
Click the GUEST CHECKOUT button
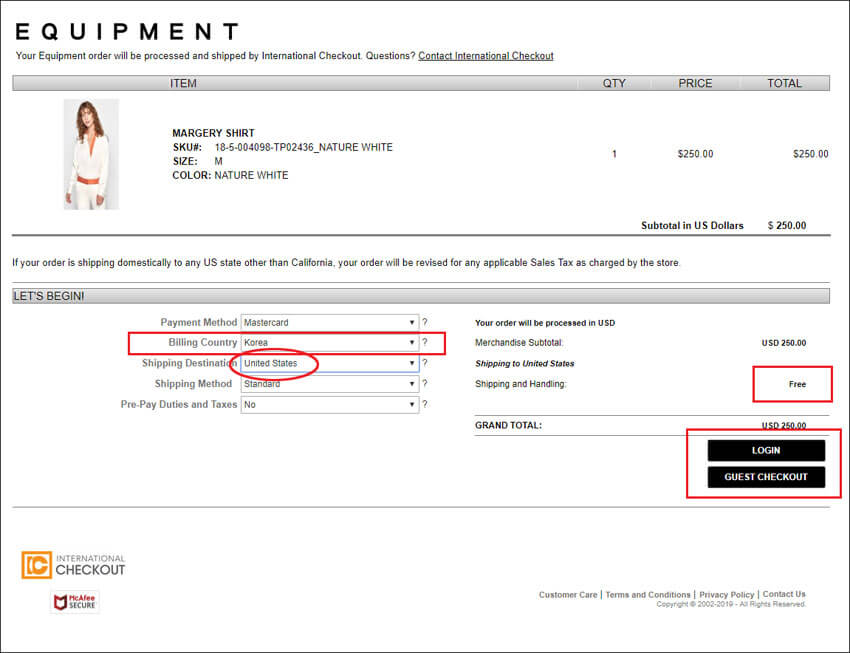766,477
